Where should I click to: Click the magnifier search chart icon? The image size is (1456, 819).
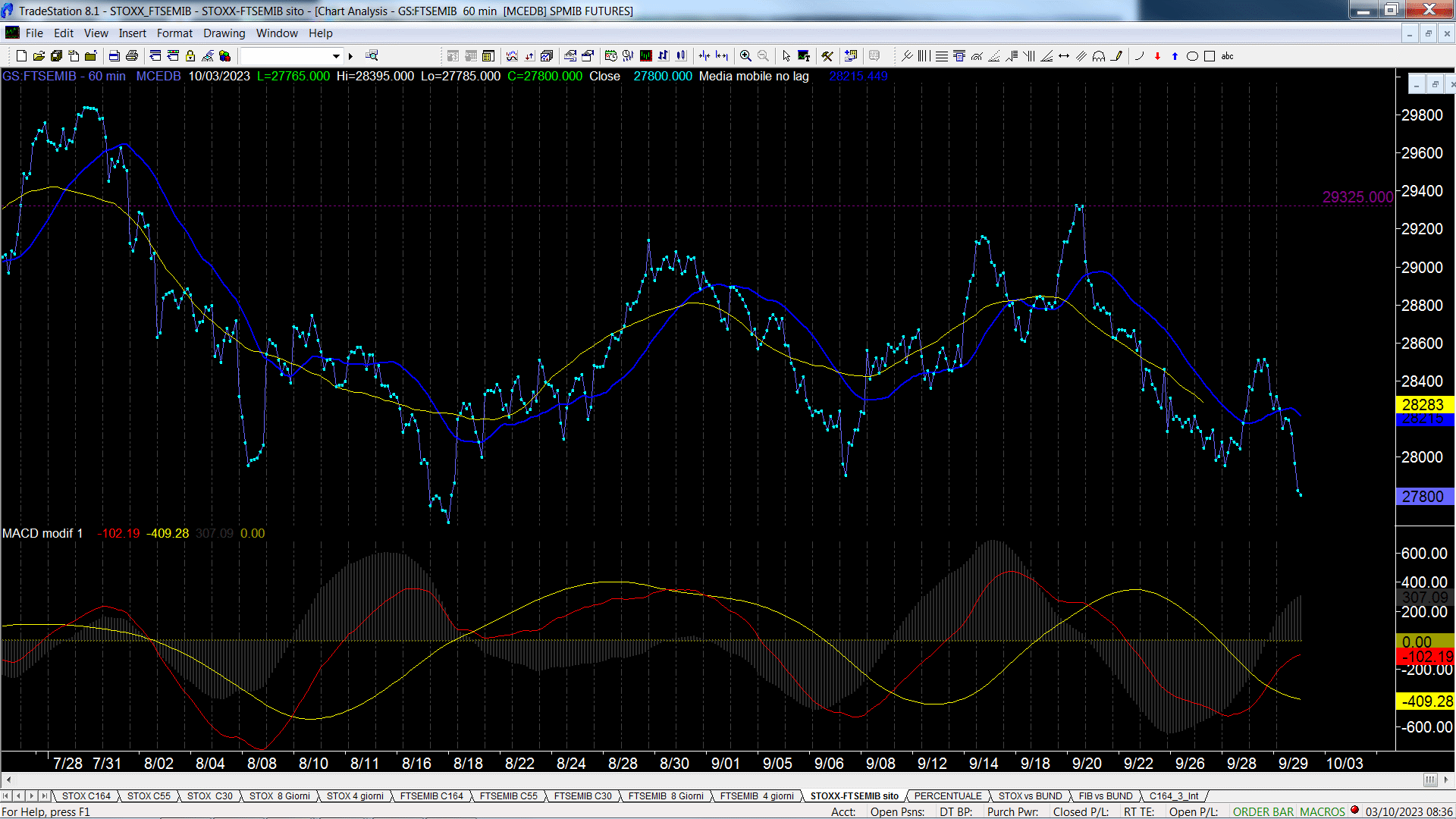point(372,55)
